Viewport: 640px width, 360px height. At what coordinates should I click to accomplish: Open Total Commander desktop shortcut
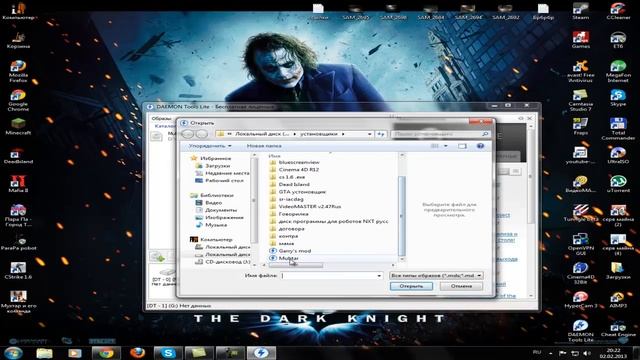618,129
